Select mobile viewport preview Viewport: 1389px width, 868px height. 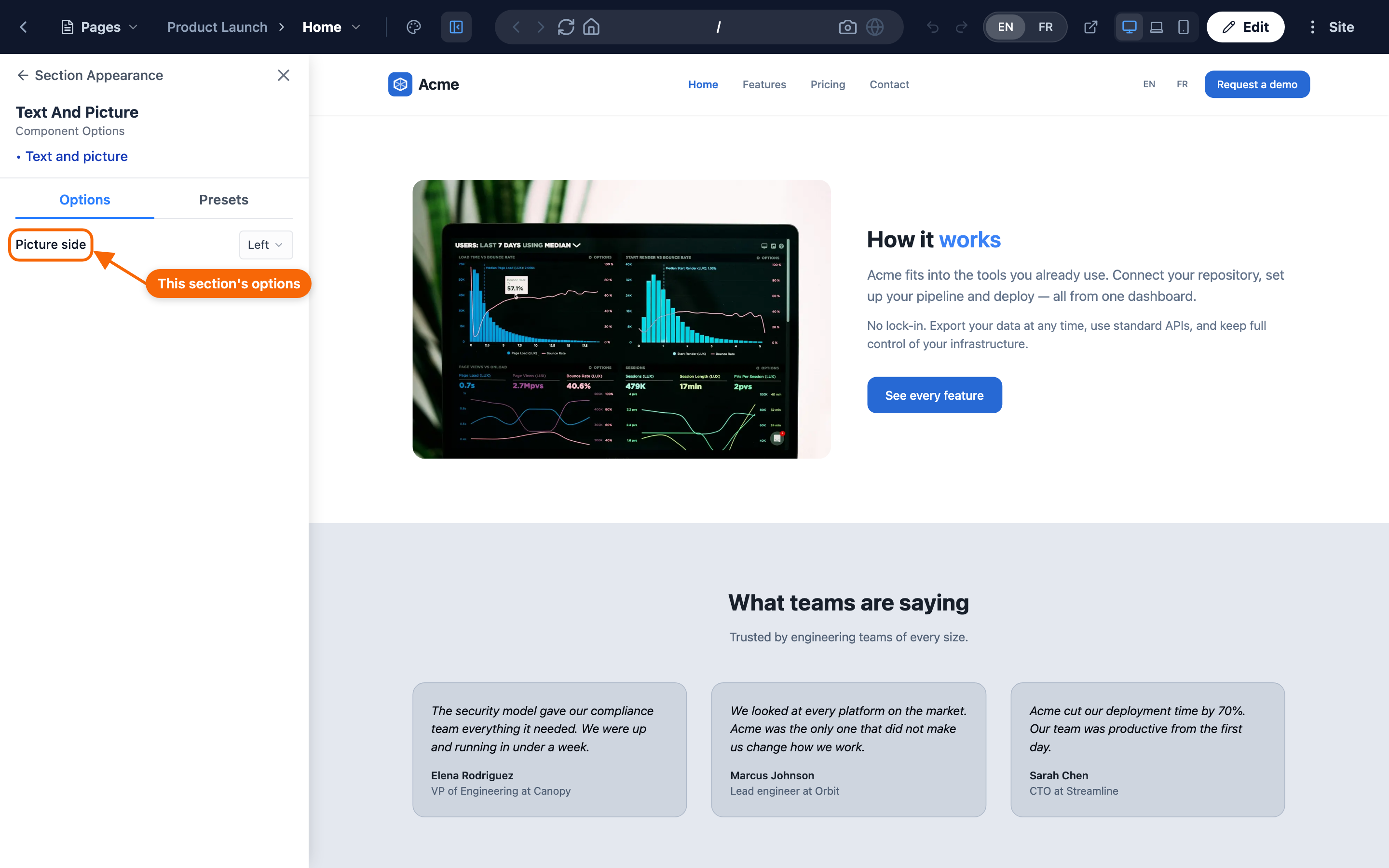click(x=1184, y=27)
